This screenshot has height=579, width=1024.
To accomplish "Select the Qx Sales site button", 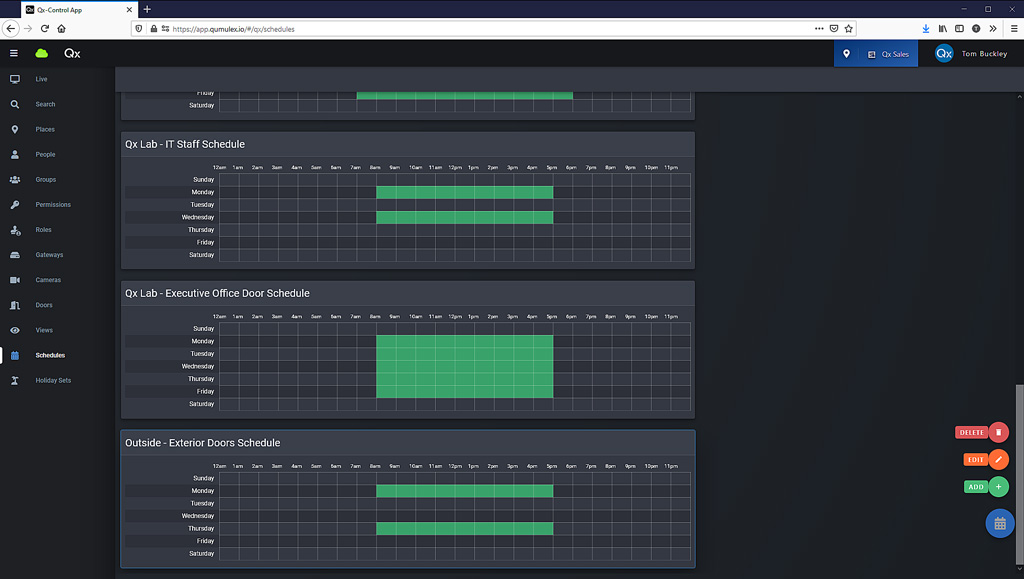I will pyautogui.click(x=889, y=54).
